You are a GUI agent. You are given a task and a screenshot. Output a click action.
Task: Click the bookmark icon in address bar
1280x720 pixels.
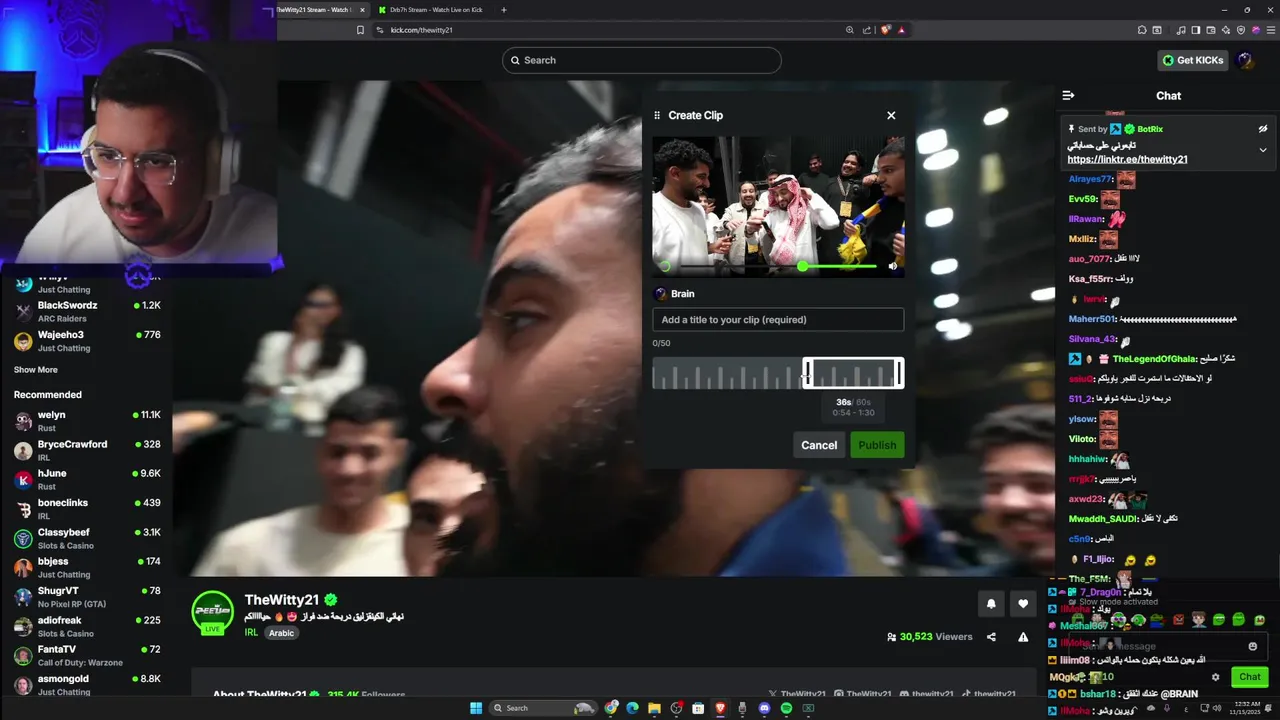coord(361,30)
